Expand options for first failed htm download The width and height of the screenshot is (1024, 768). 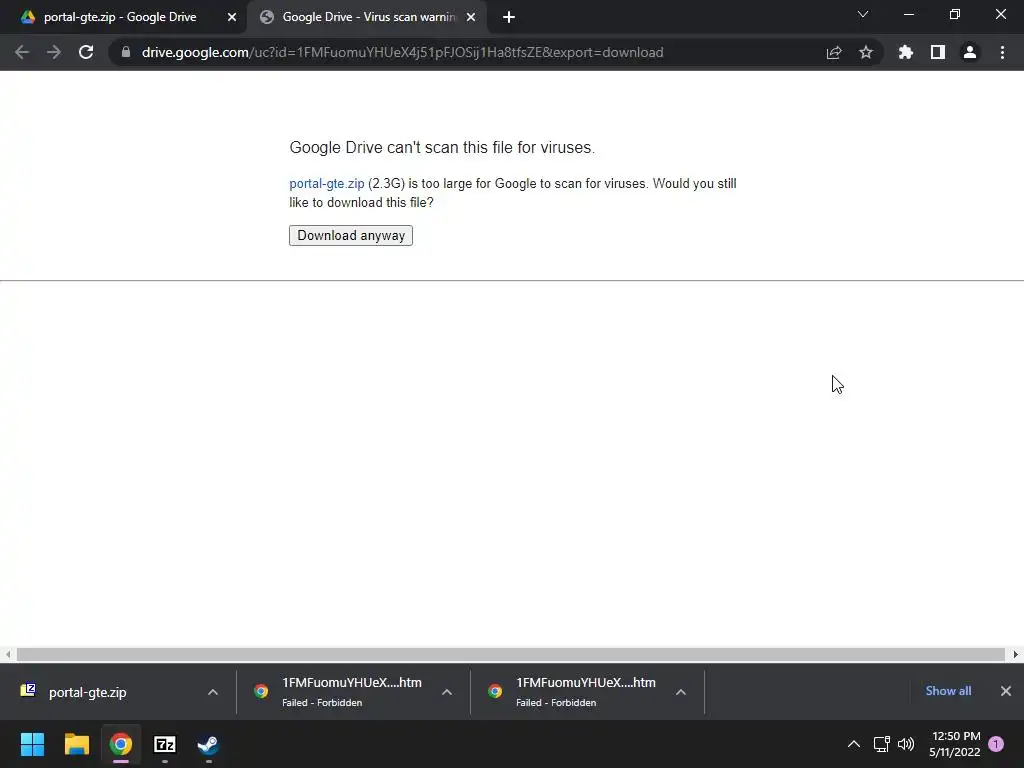[x=447, y=692]
